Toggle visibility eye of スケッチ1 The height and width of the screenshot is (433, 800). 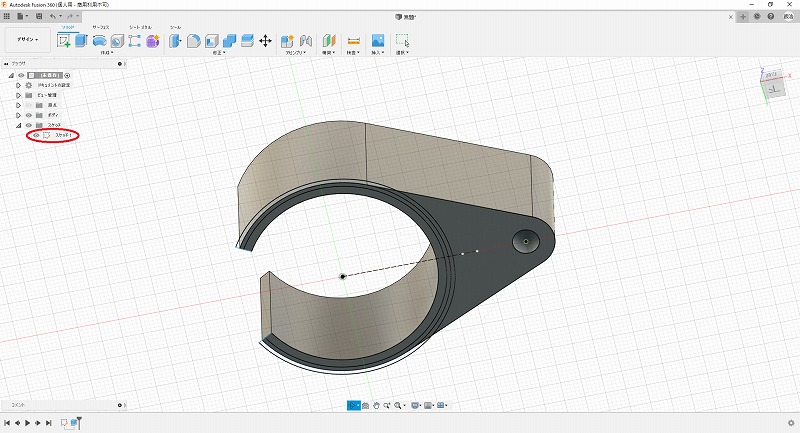(x=36, y=135)
